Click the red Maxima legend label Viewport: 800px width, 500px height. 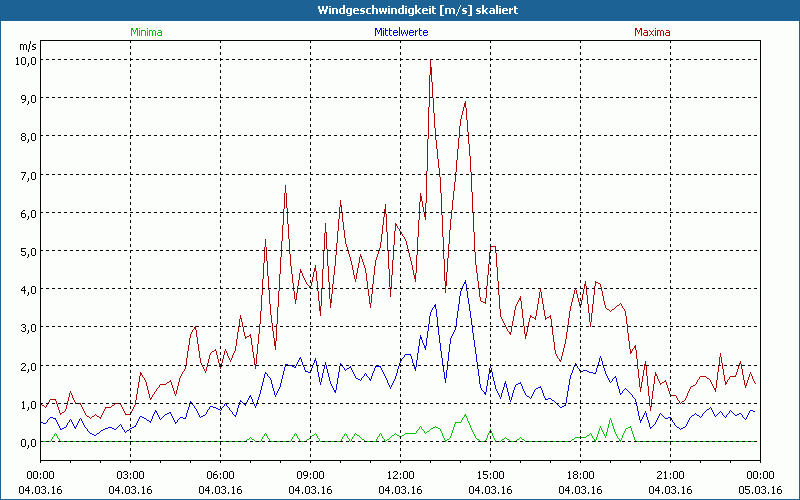[x=652, y=32]
